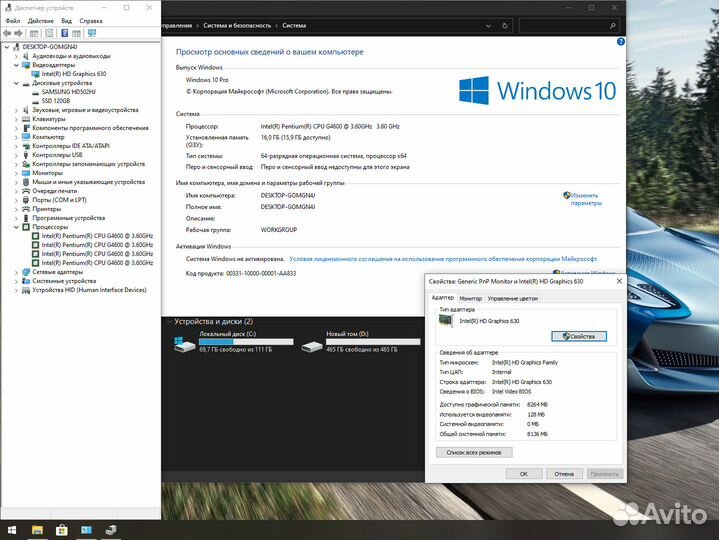Click the Back arrow in Device Manager toolbar
Image resolution: width=719 pixels, height=540 pixels.
click(x=7, y=33)
